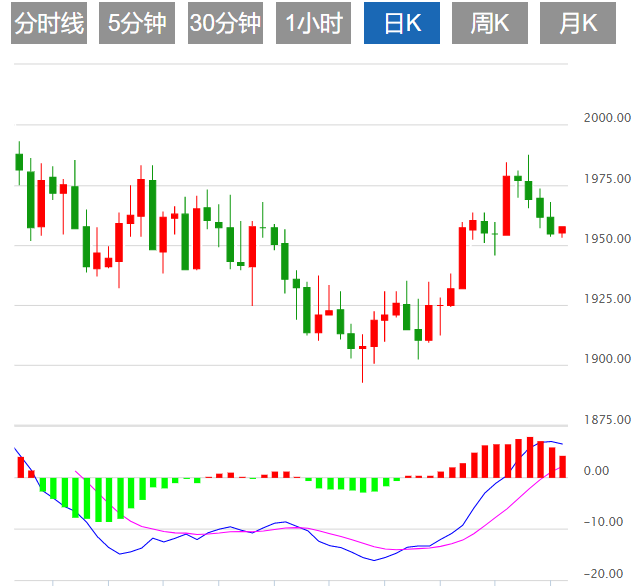Click the first green candle at chart's left edge
The image size is (639, 586).
click(x=19, y=162)
